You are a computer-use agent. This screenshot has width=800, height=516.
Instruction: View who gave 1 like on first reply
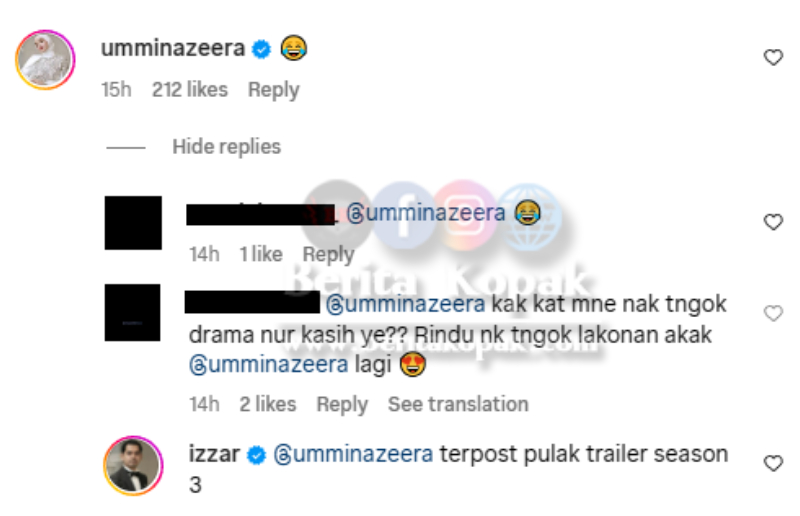[x=261, y=254]
